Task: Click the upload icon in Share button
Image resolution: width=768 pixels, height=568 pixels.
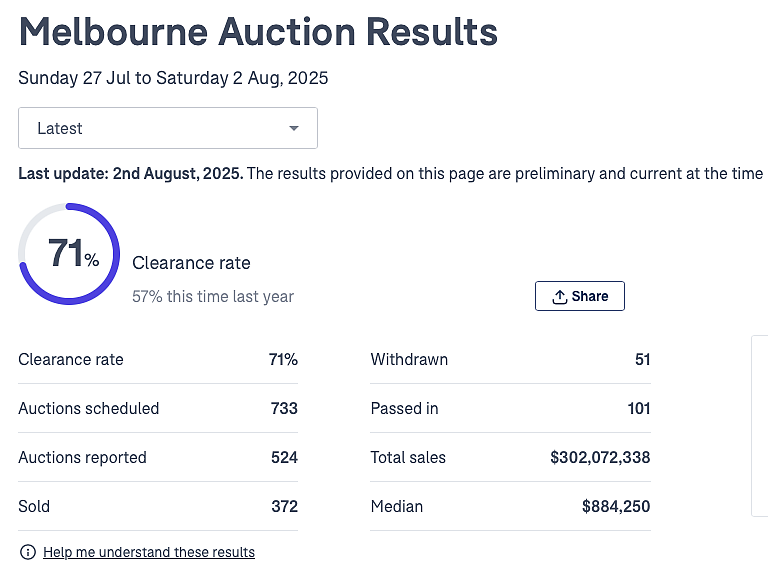Action: tap(559, 296)
